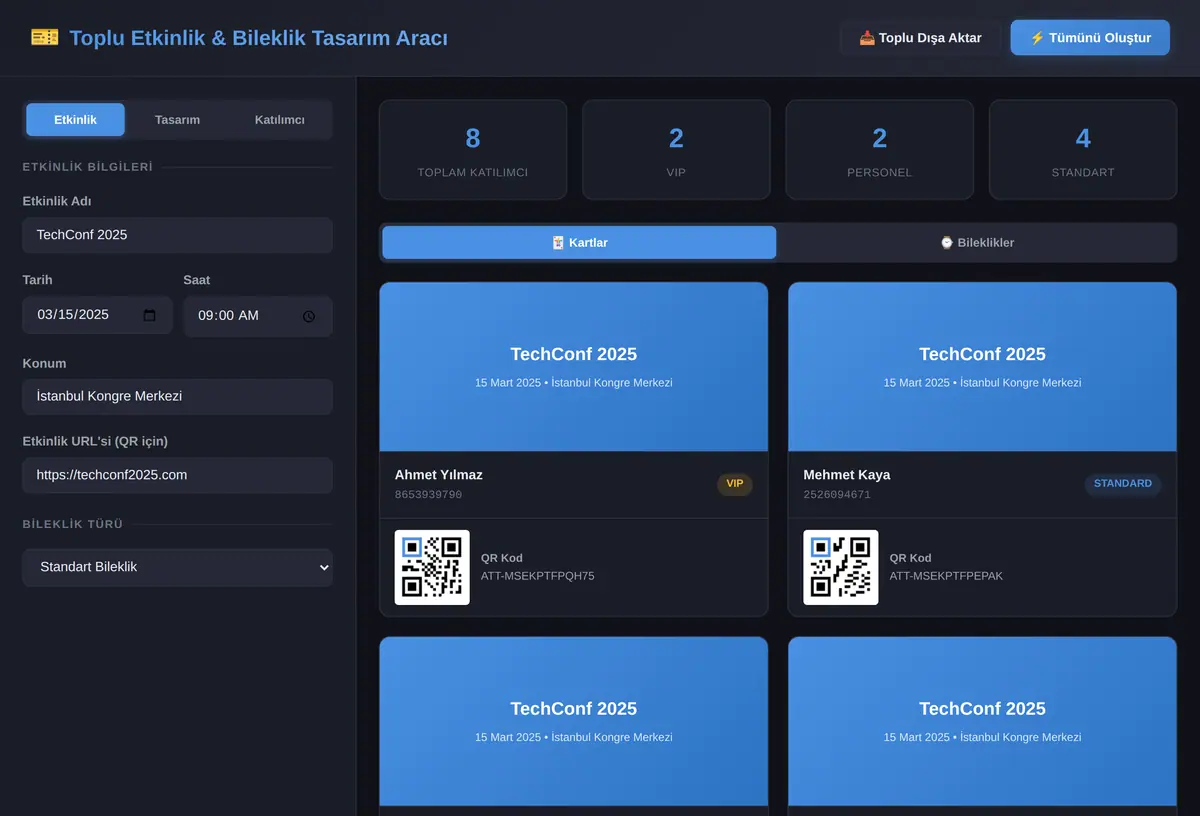
Task: Click the ticket logo icon in the header
Action: click(44, 38)
